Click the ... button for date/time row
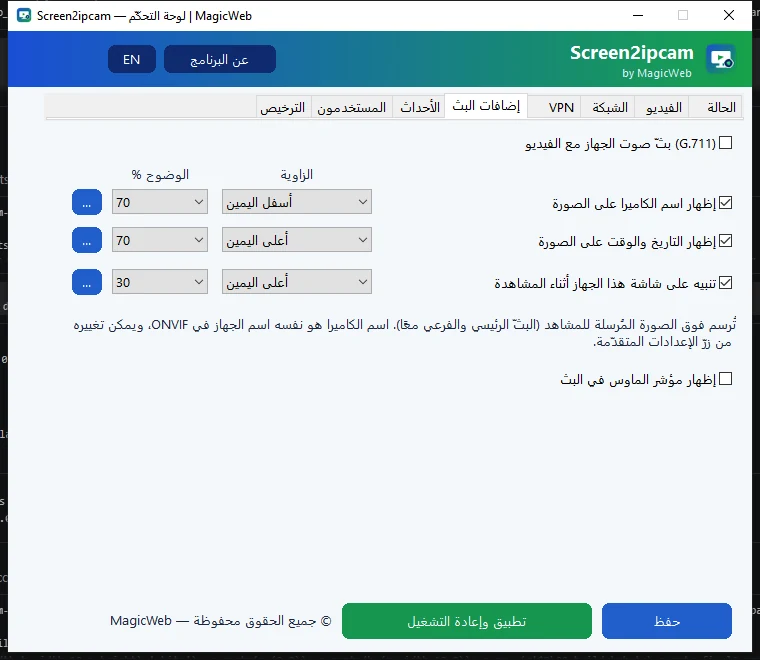The image size is (760, 660). point(87,240)
